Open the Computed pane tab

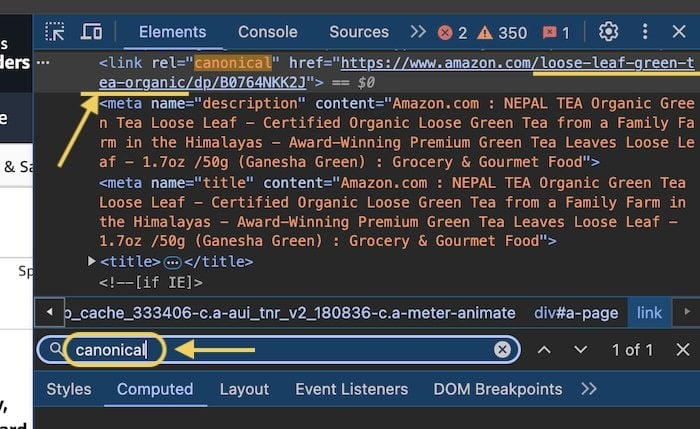point(155,389)
